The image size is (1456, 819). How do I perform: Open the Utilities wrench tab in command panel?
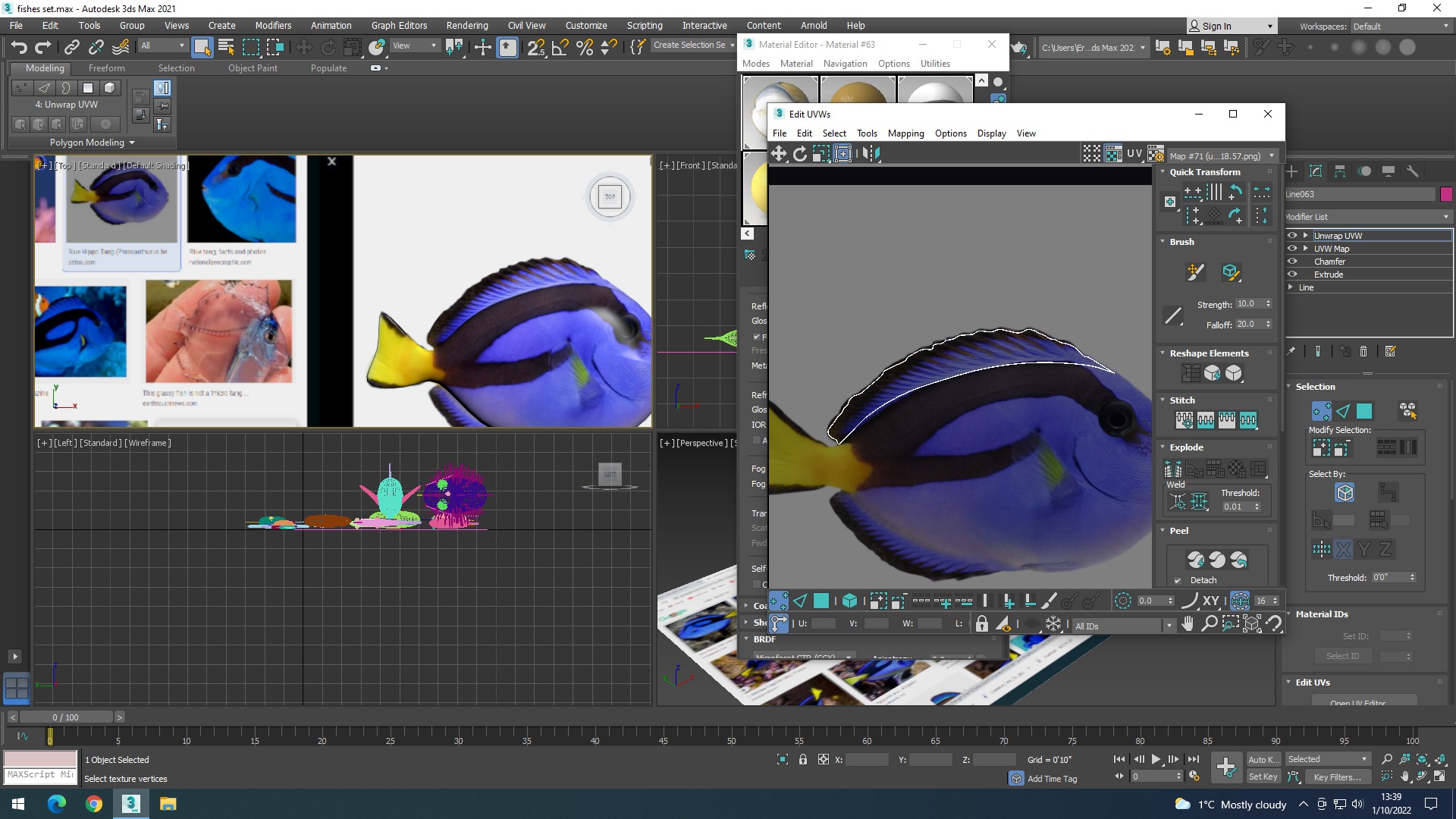1413,171
